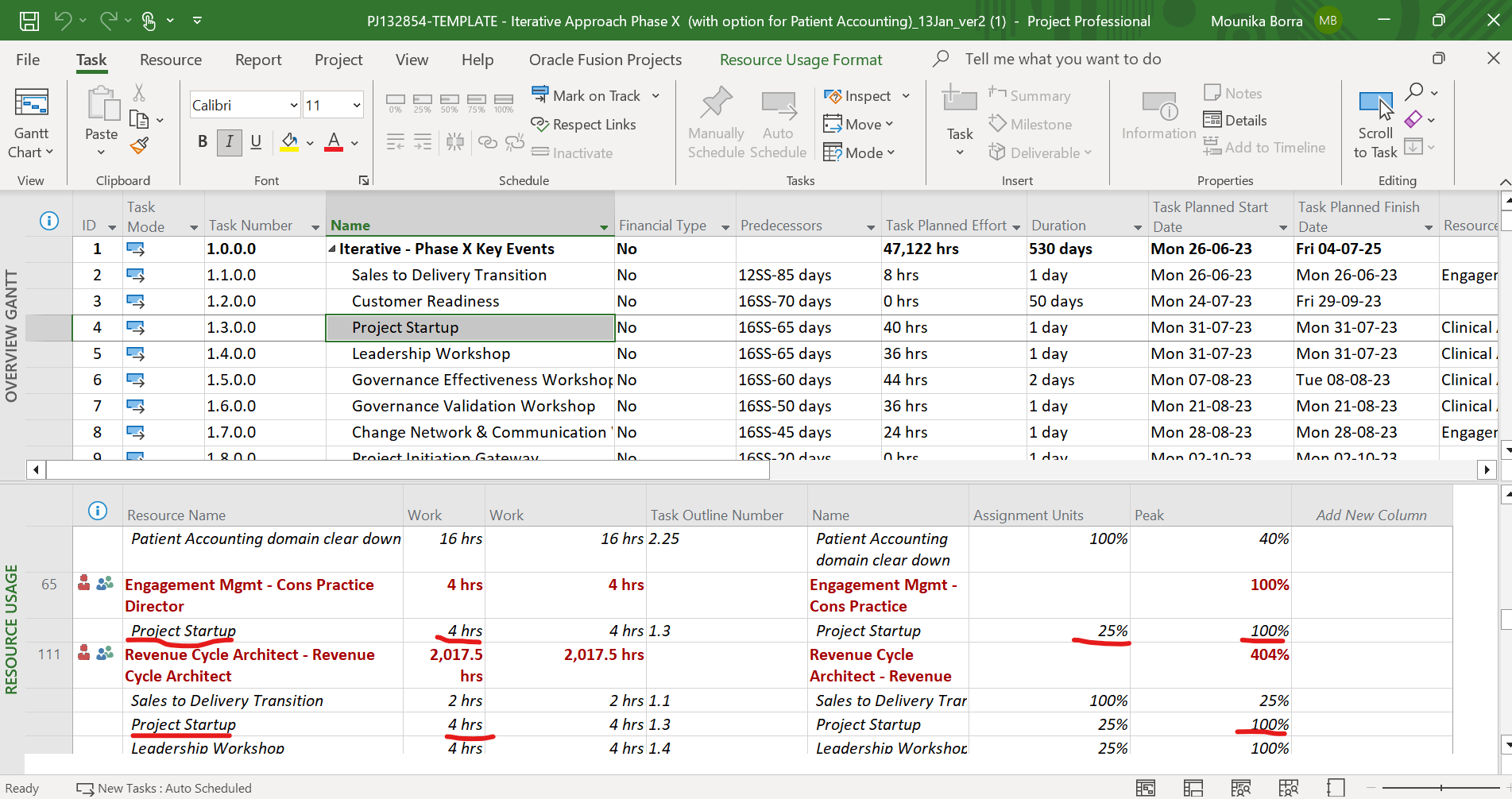
Task: Open Oracle Fusion Projects tab
Action: coord(605,60)
